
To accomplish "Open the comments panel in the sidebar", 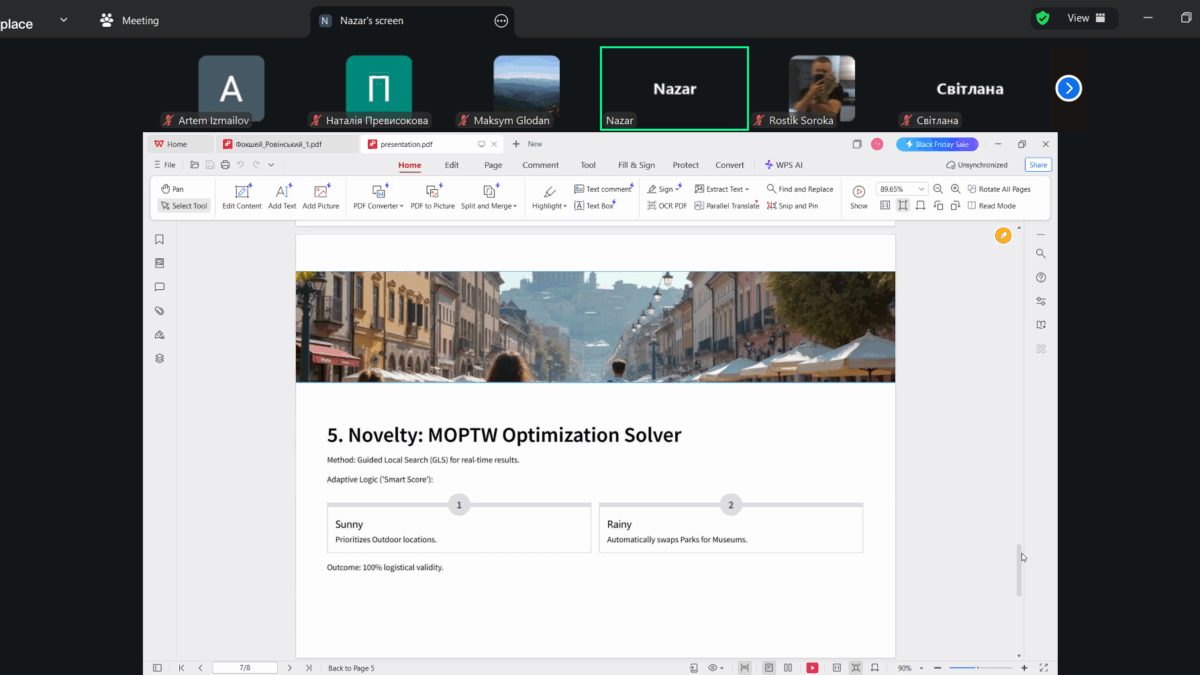I will pyautogui.click(x=159, y=287).
